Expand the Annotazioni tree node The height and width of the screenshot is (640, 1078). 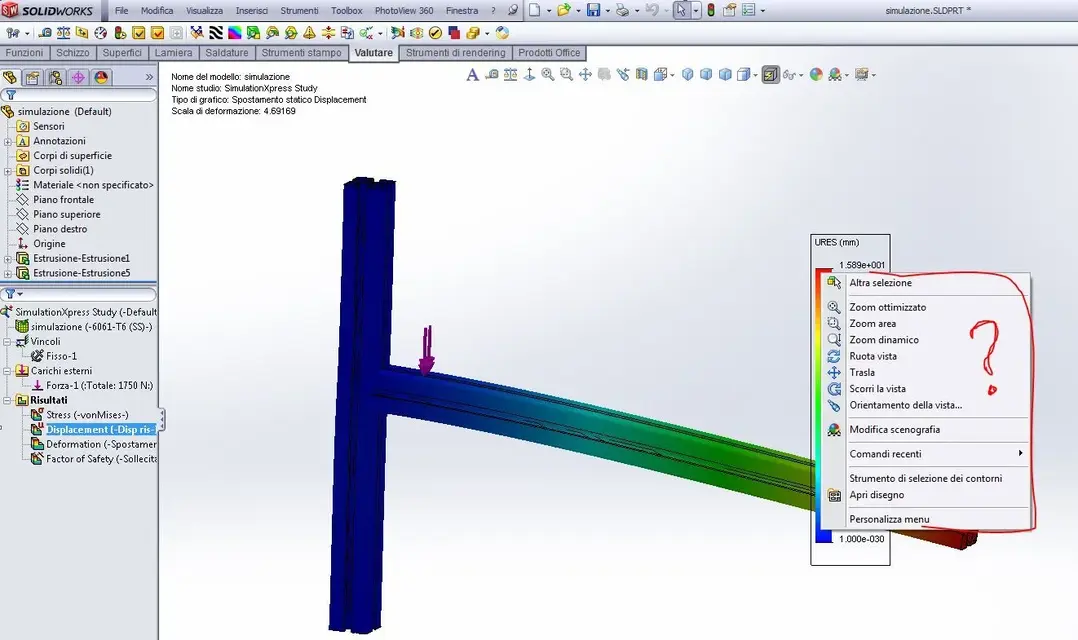coord(8,141)
